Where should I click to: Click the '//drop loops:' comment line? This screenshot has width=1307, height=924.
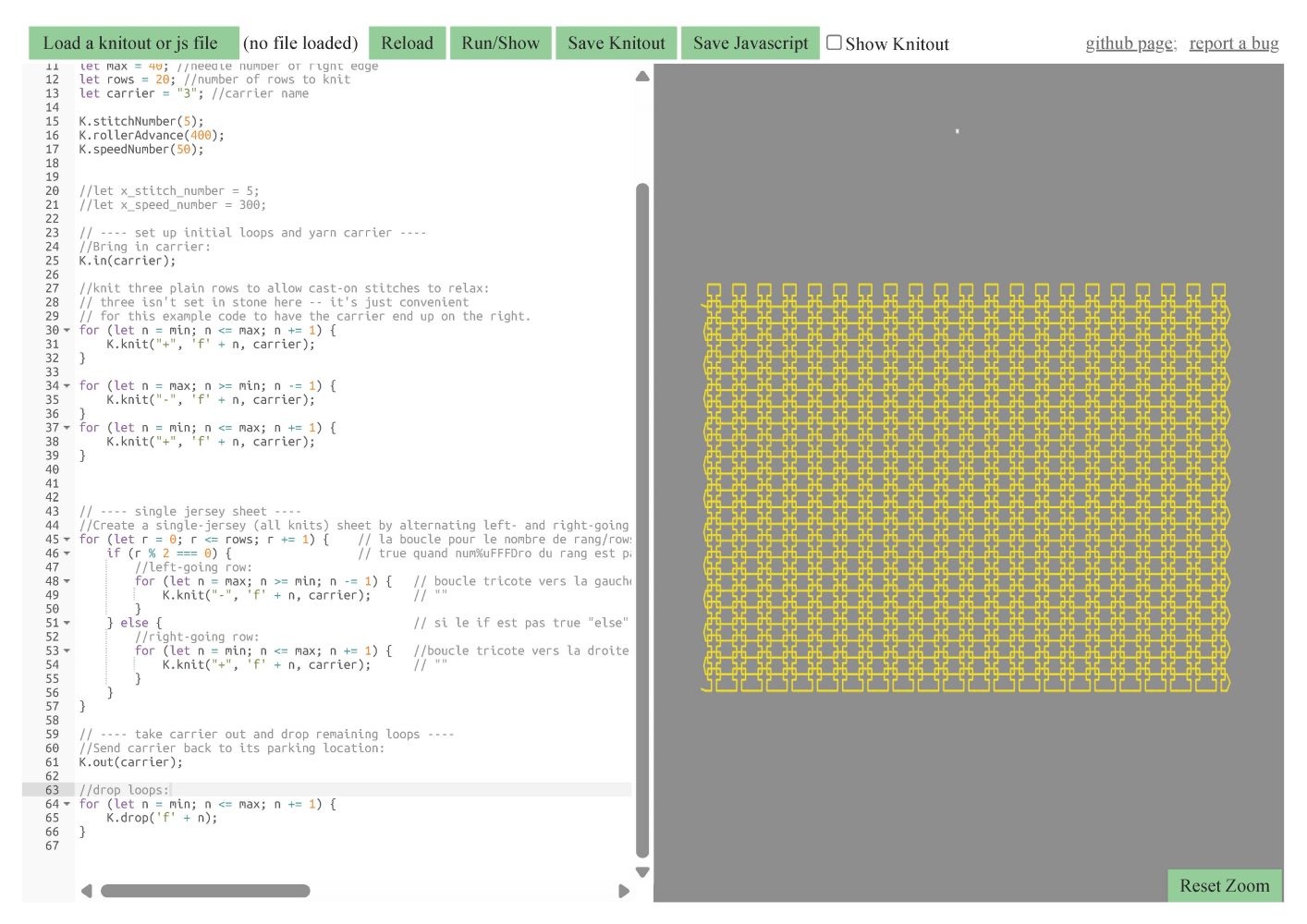[124, 790]
